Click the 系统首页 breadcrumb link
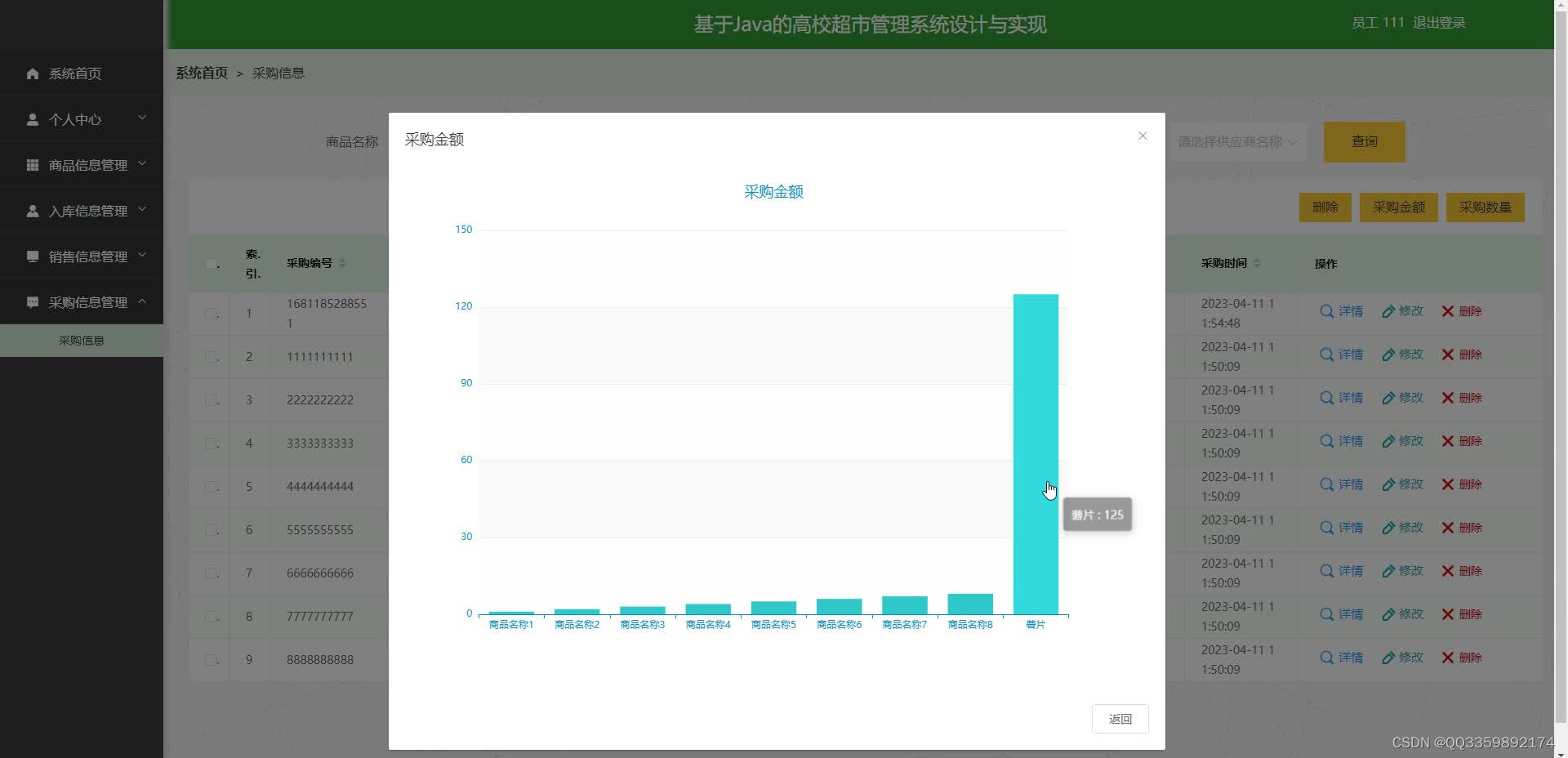Viewport: 1568px width, 758px height. point(202,73)
